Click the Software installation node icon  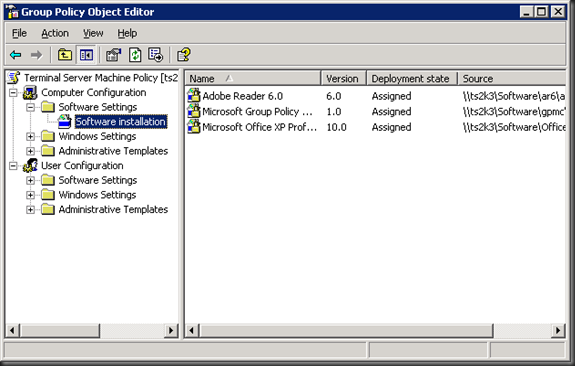65,121
